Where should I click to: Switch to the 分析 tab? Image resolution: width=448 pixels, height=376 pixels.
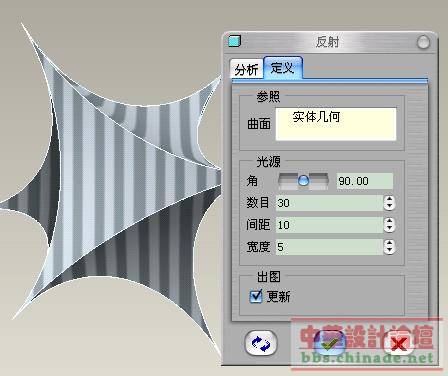pyautogui.click(x=246, y=70)
